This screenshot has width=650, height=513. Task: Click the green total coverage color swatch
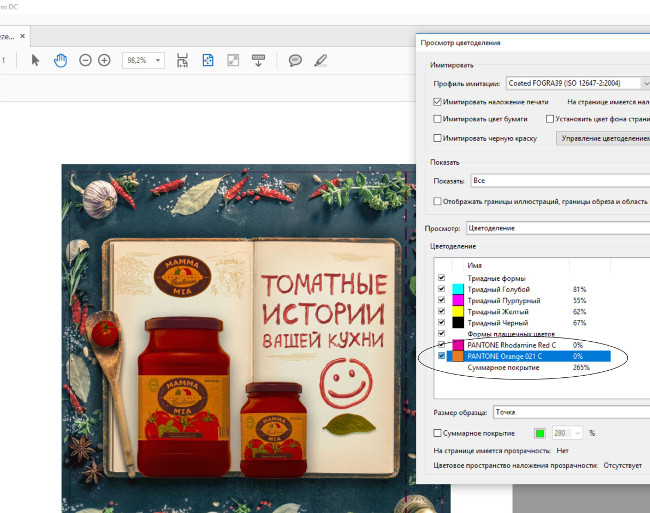tap(539, 433)
